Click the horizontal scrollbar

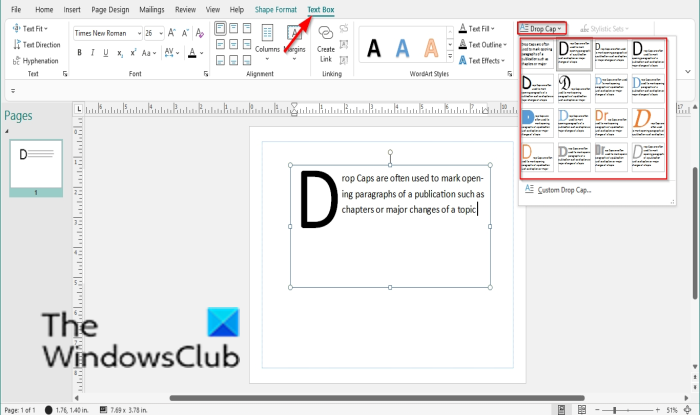[377, 398]
